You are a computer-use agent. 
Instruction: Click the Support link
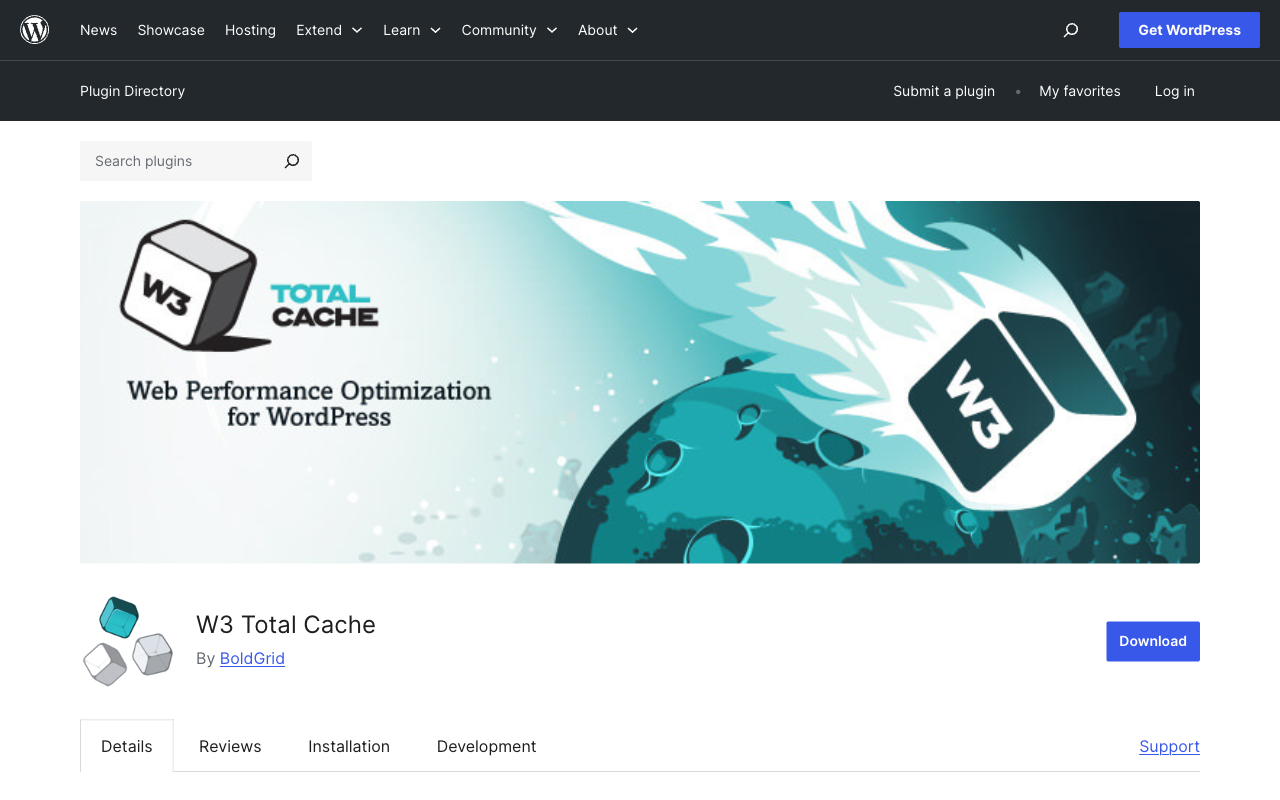pyautogui.click(x=1169, y=746)
